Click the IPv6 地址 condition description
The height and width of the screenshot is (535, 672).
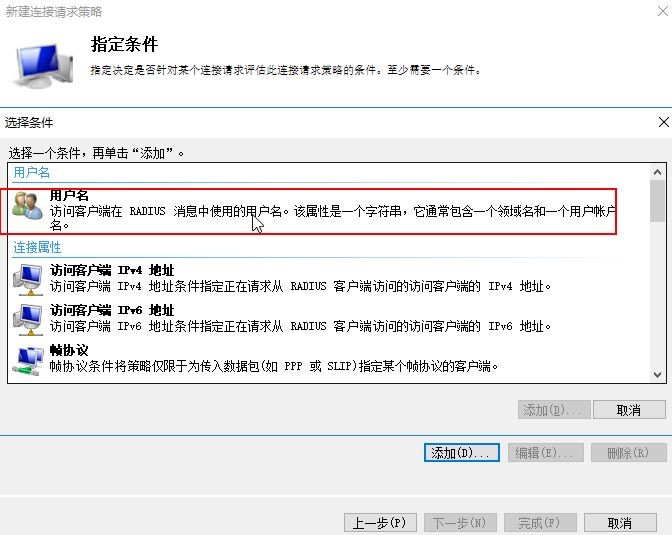click(x=300, y=326)
